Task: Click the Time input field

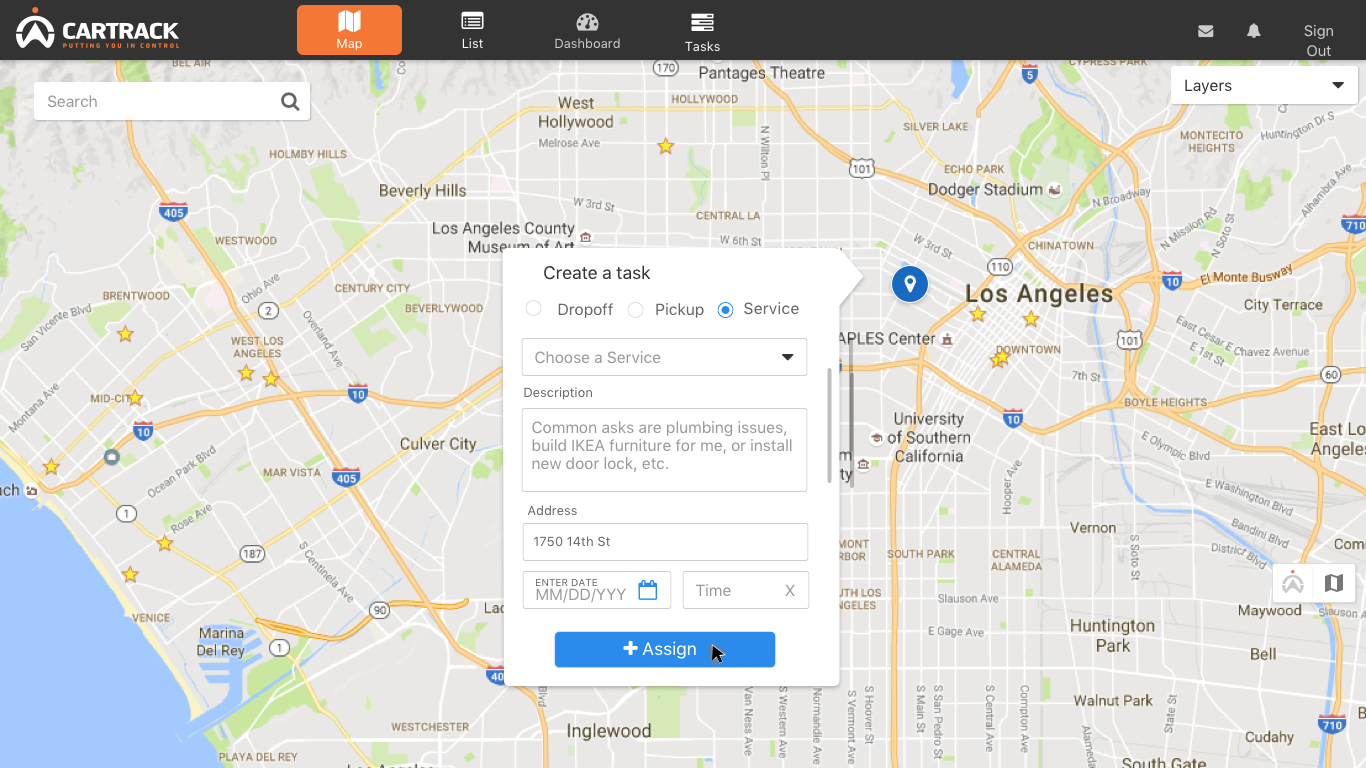Action: (745, 590)
